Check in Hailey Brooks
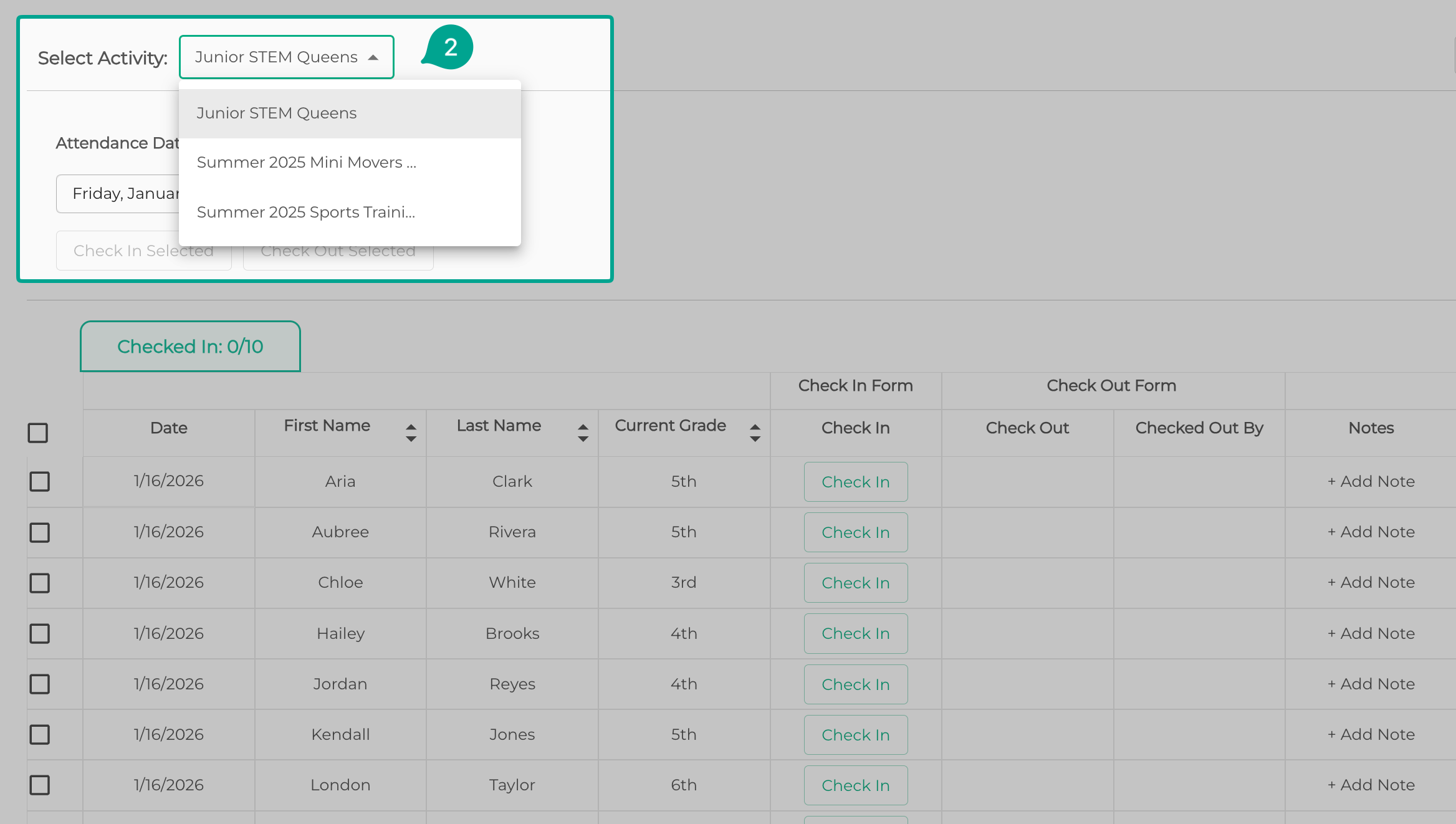This screenshot has width=1456, height=824. [x=855, y=633]
